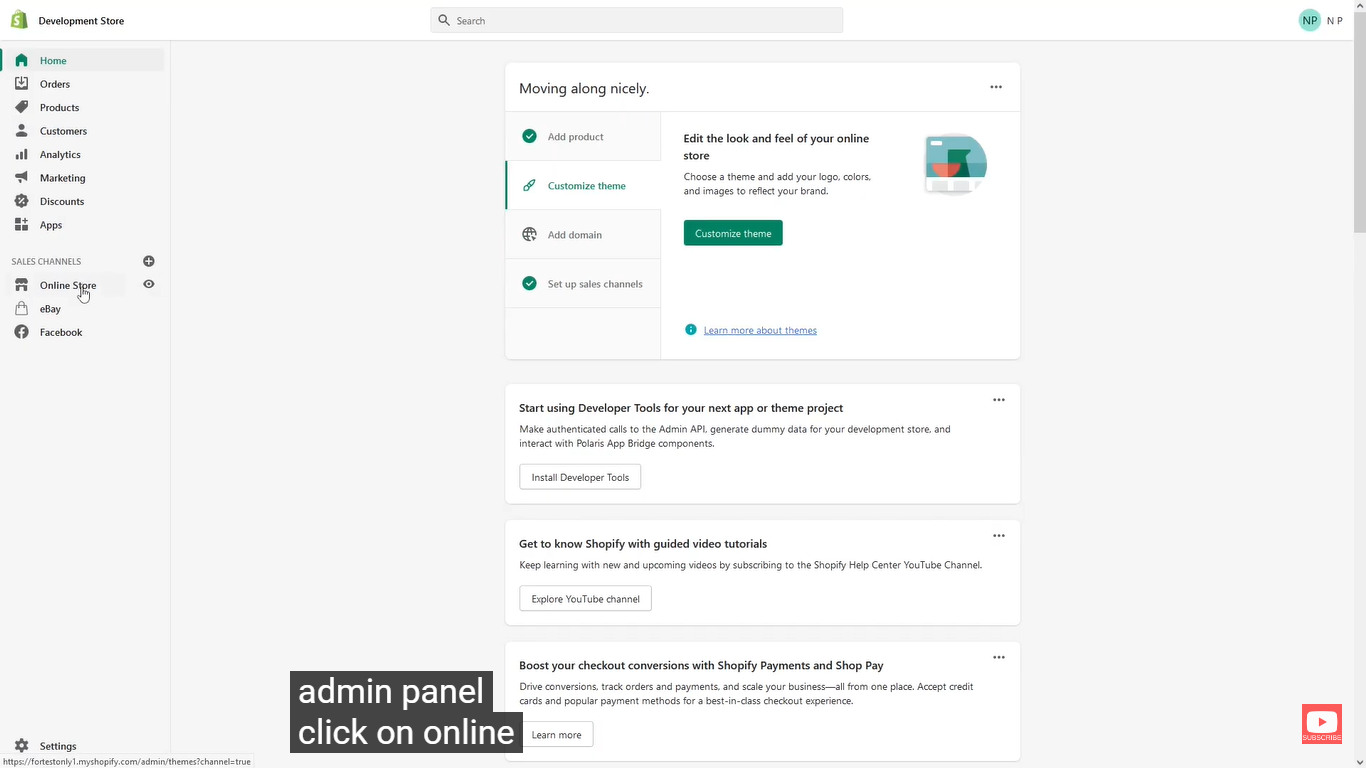1366x768 pixels.
Task: Open the Discounts badge icon
Action: click(21, 201)
